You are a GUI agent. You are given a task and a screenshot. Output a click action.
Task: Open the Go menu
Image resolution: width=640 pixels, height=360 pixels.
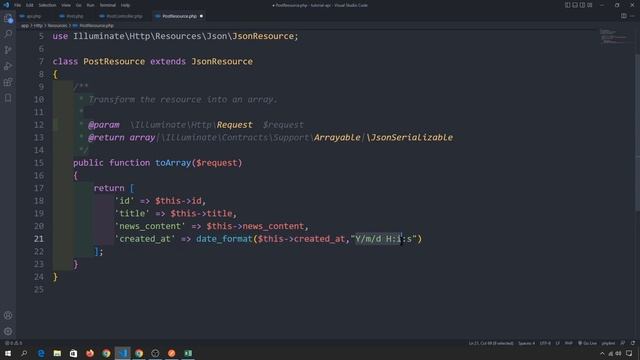pyautogui.click(x=79, y=5)
